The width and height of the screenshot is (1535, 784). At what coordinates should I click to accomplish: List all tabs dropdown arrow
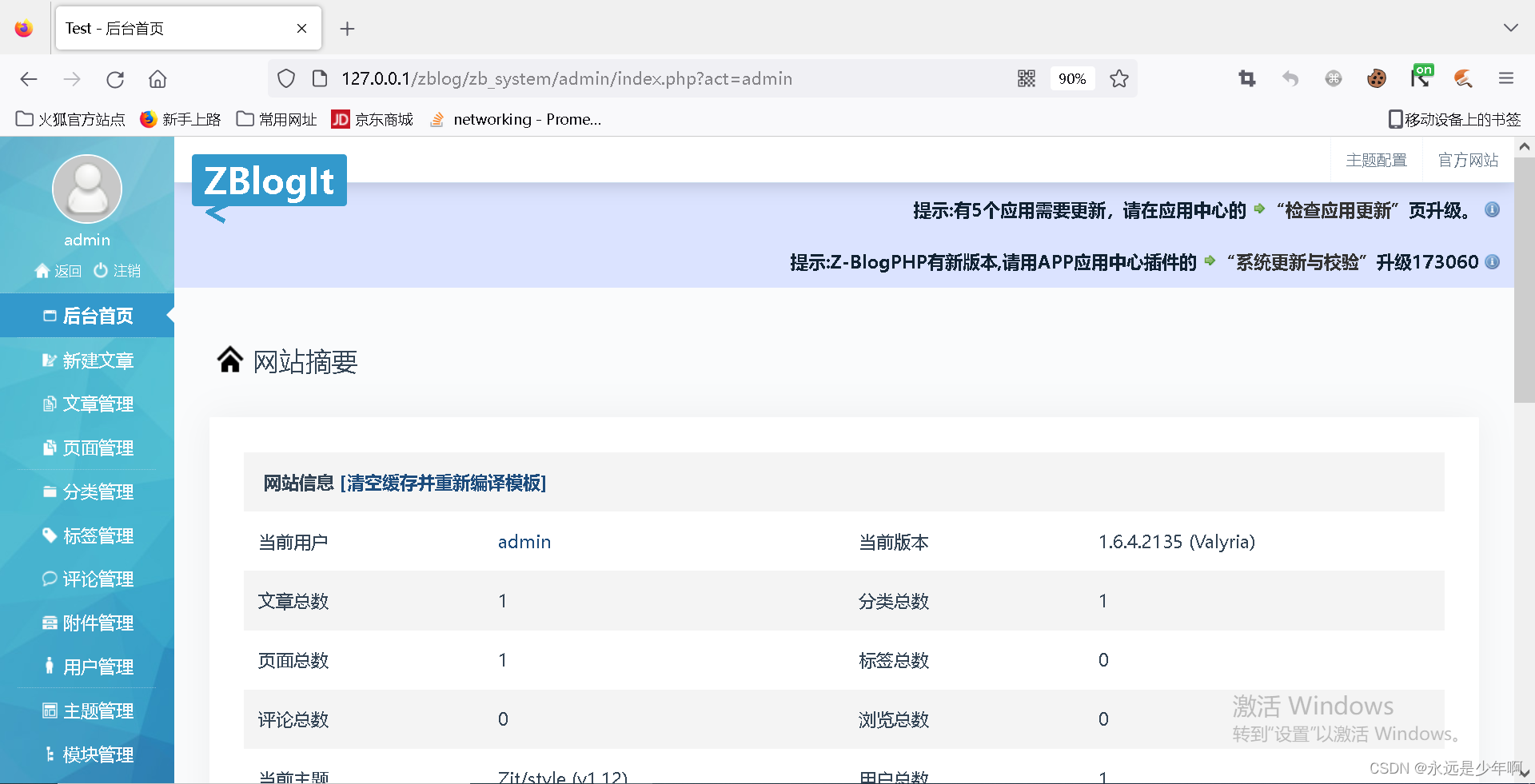[x=1510, y=28]
